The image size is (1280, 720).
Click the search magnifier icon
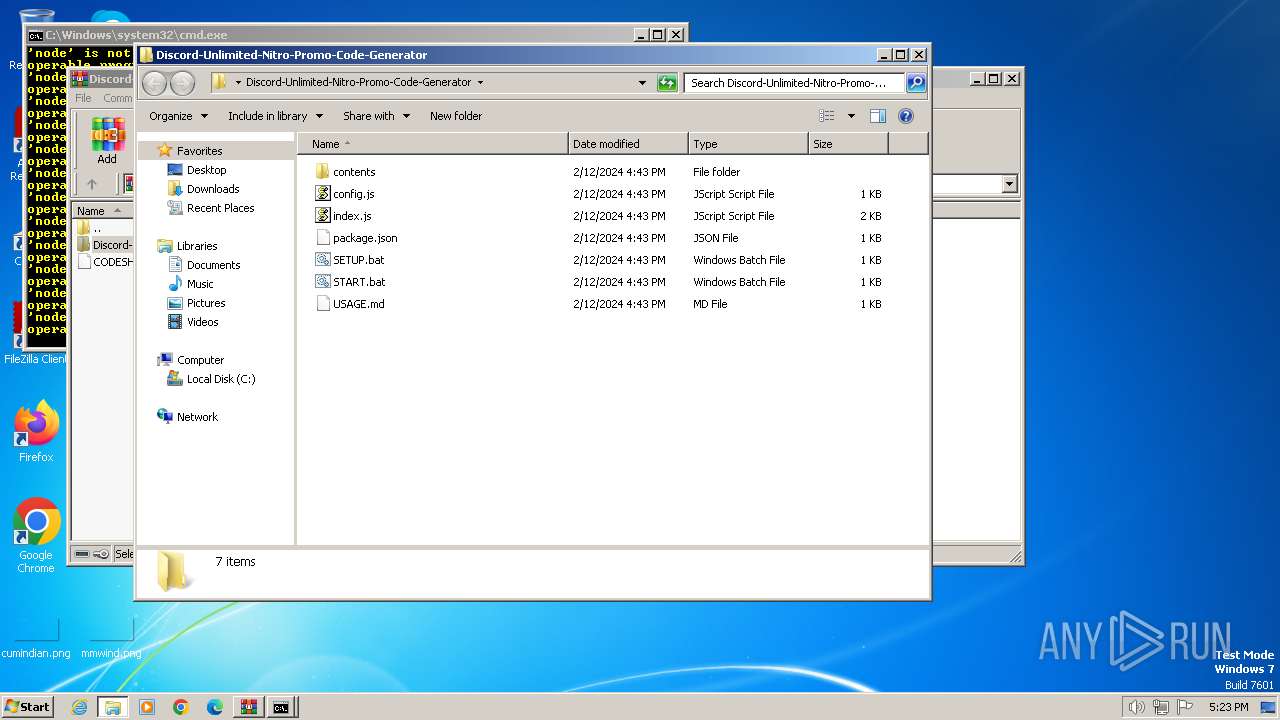coord(915,83)
